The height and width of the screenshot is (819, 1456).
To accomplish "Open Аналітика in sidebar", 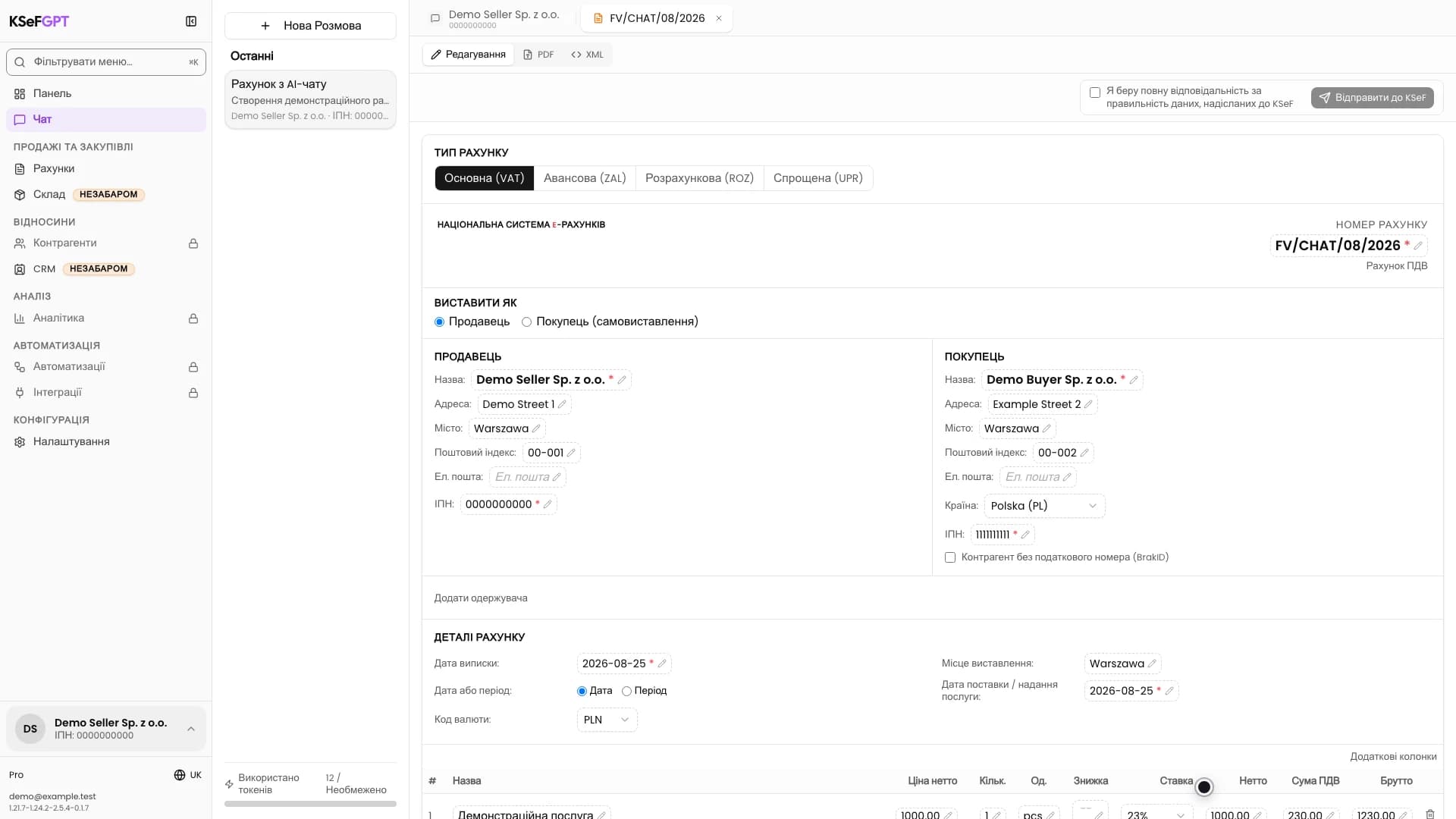I will [105, 318].
